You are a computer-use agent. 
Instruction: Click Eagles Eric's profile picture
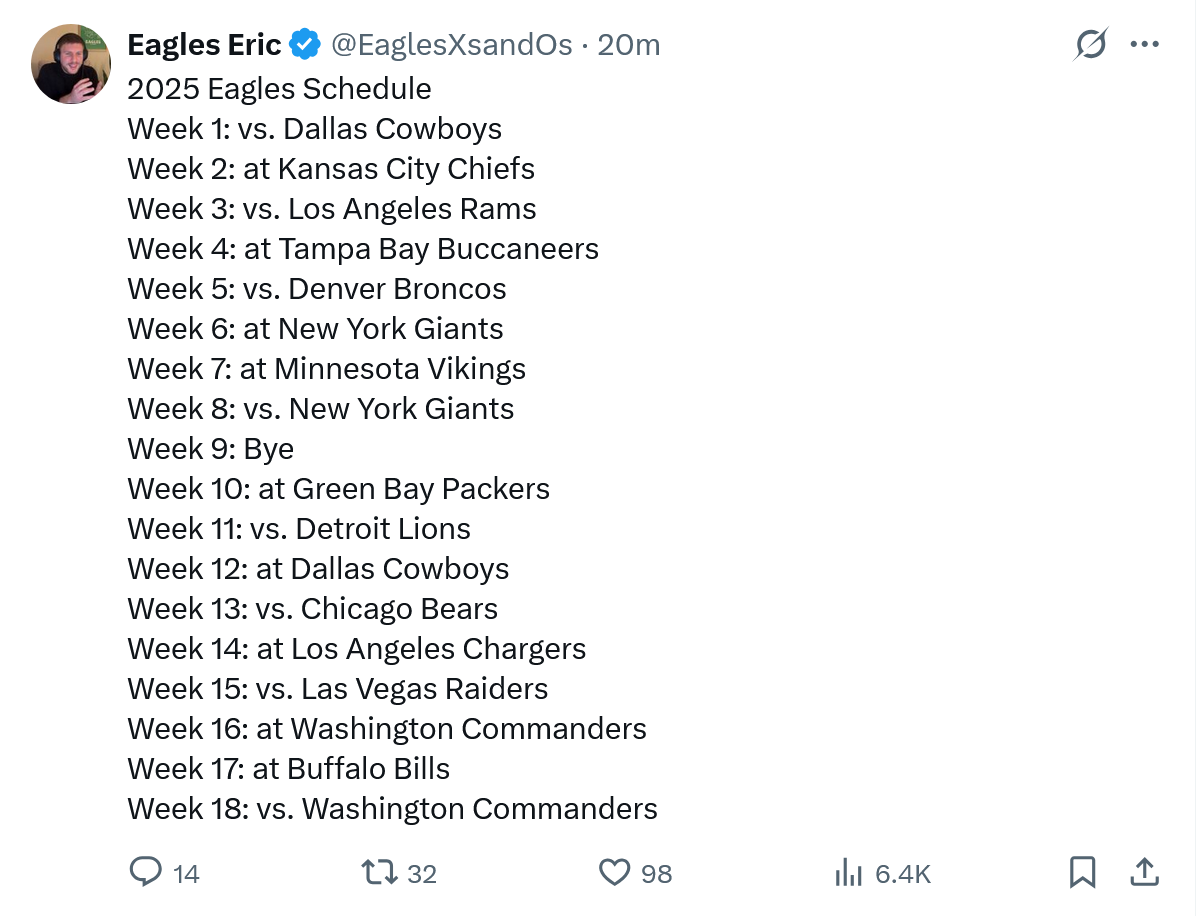(x=71, y=64)
